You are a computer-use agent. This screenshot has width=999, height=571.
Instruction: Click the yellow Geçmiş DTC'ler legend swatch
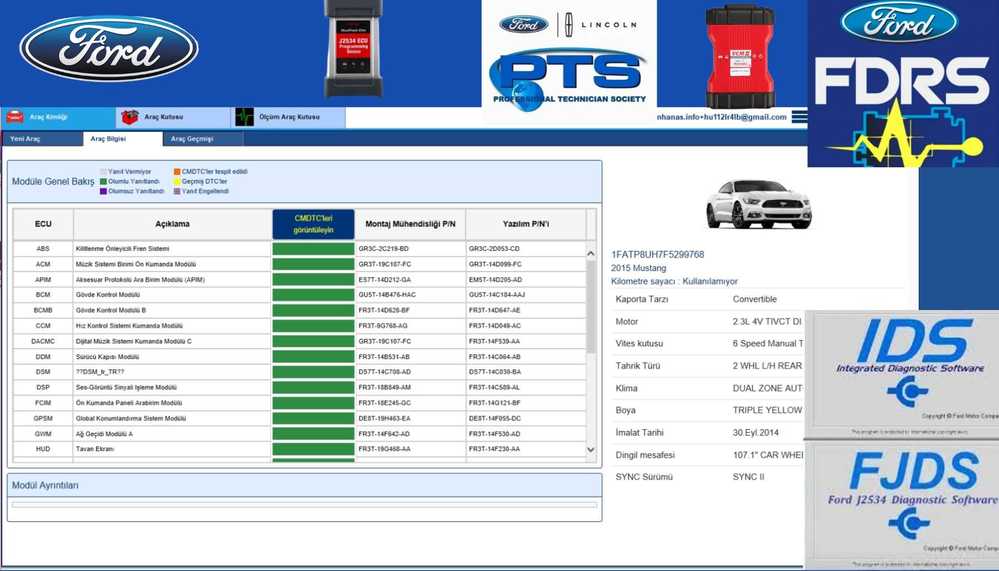[x=177, y=182]
